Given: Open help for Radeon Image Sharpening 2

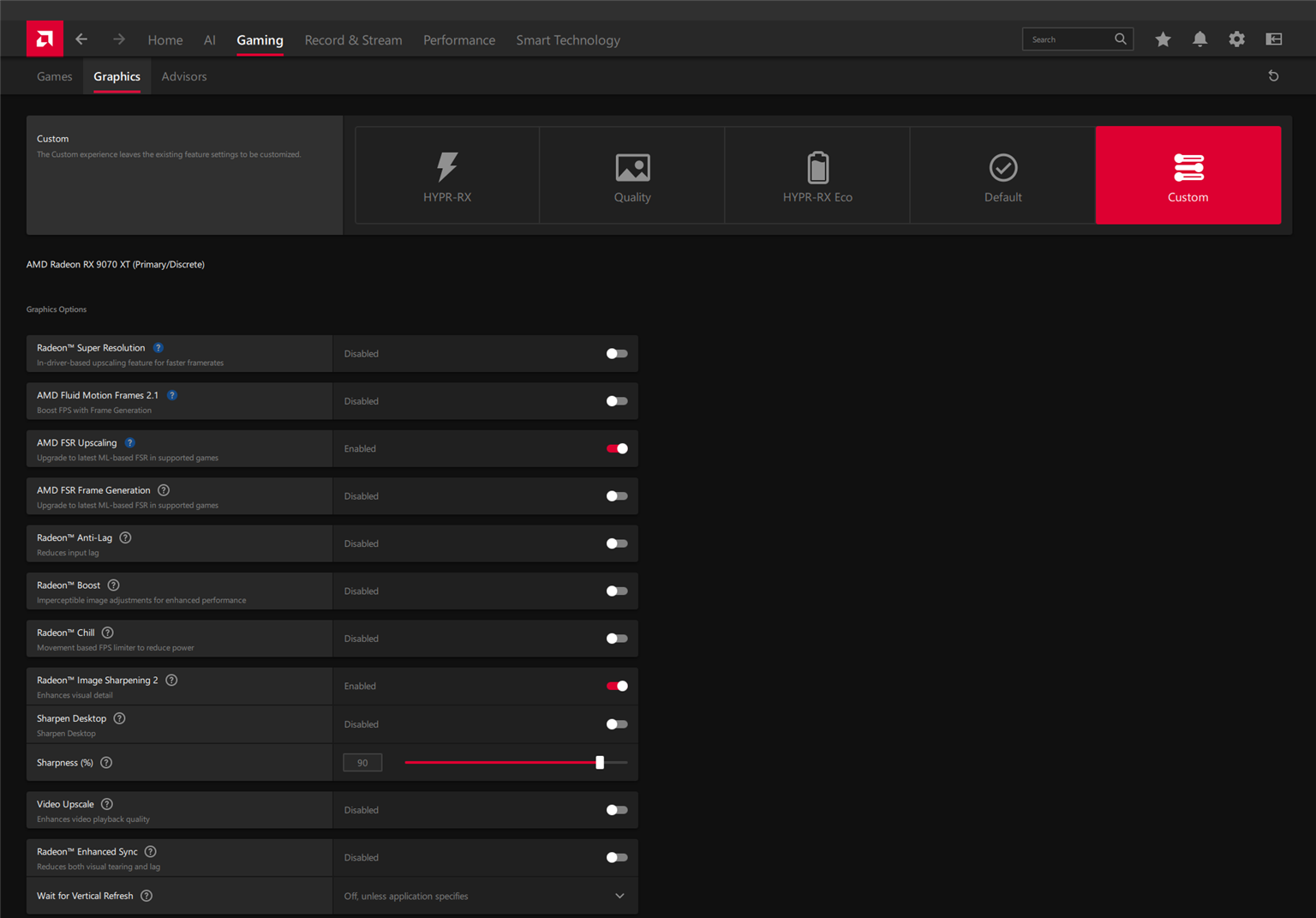Looking at the screenshot, I should pyautogui.click(x=171, y=680).
